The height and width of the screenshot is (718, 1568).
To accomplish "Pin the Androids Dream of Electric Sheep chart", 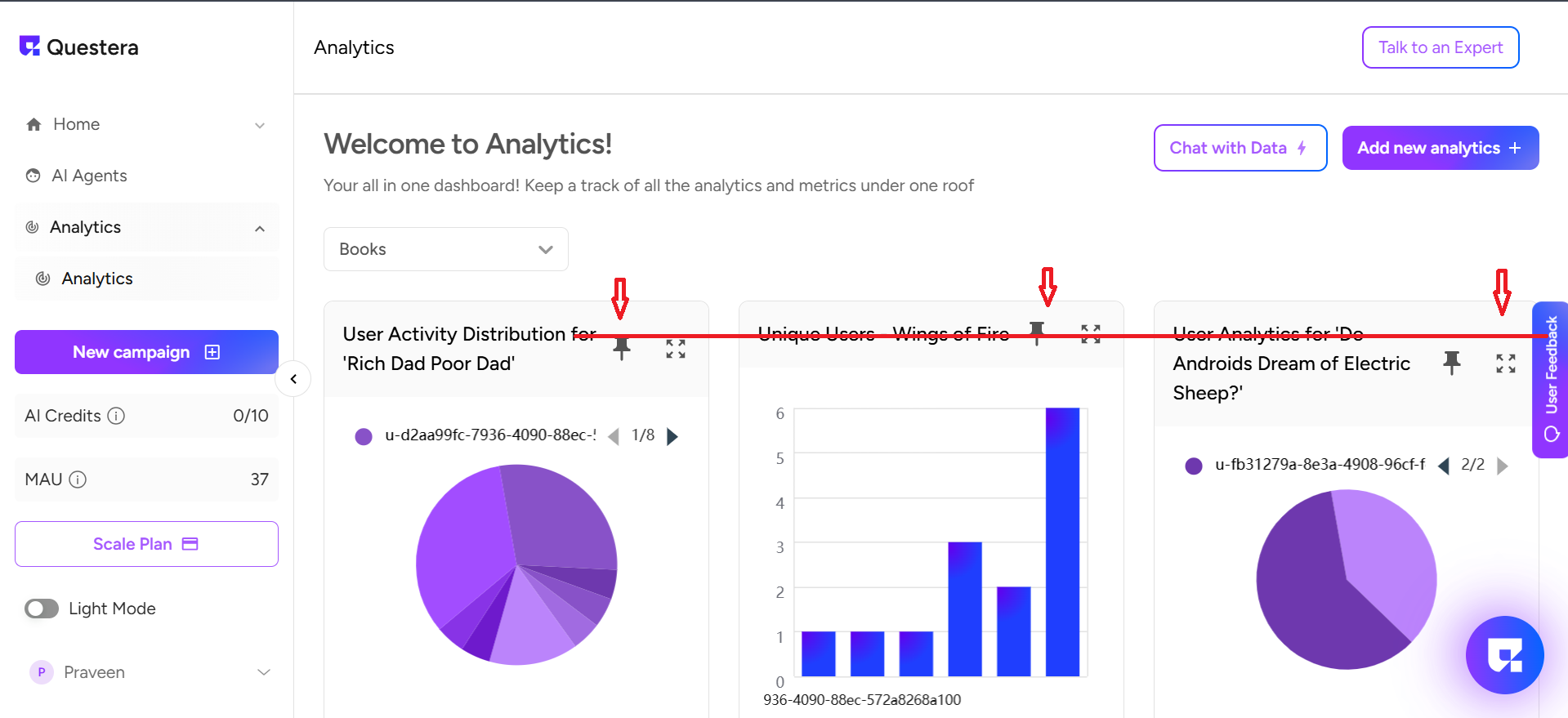I will pos(1452,363).
